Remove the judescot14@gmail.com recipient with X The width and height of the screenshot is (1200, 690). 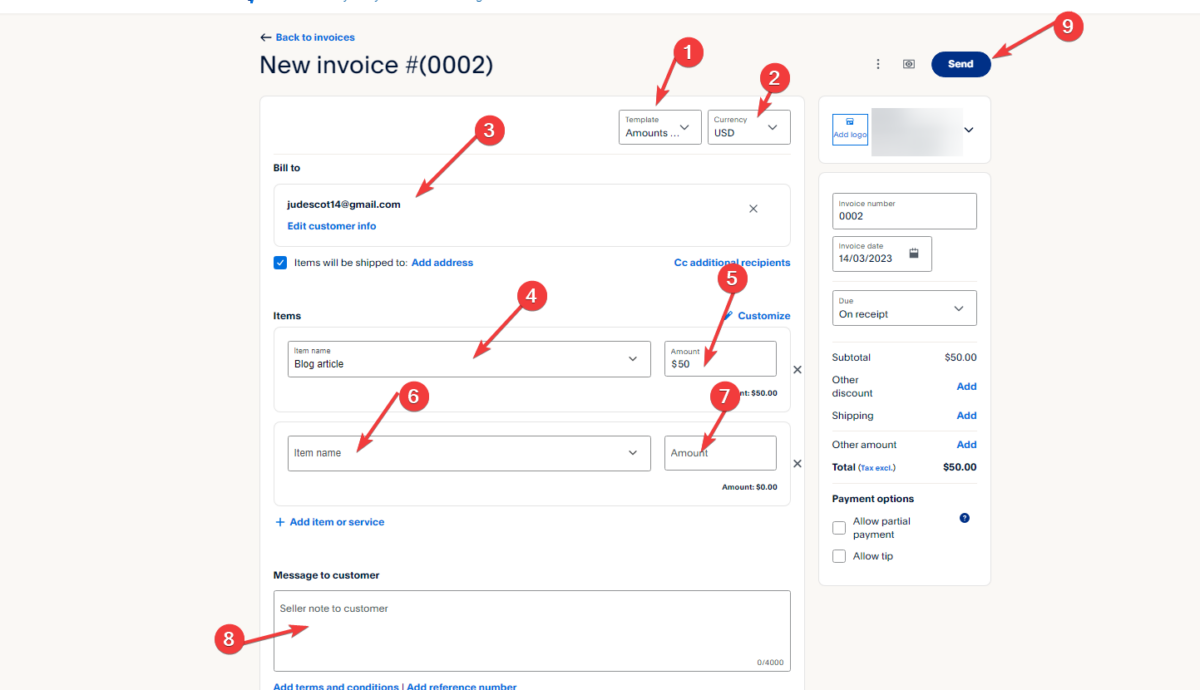point(753,209)
